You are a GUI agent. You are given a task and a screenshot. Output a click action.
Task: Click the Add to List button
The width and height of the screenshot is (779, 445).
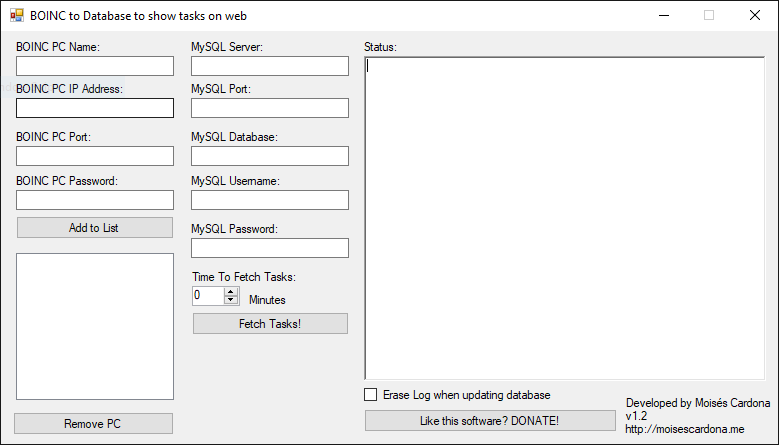(x=95, y=227)
